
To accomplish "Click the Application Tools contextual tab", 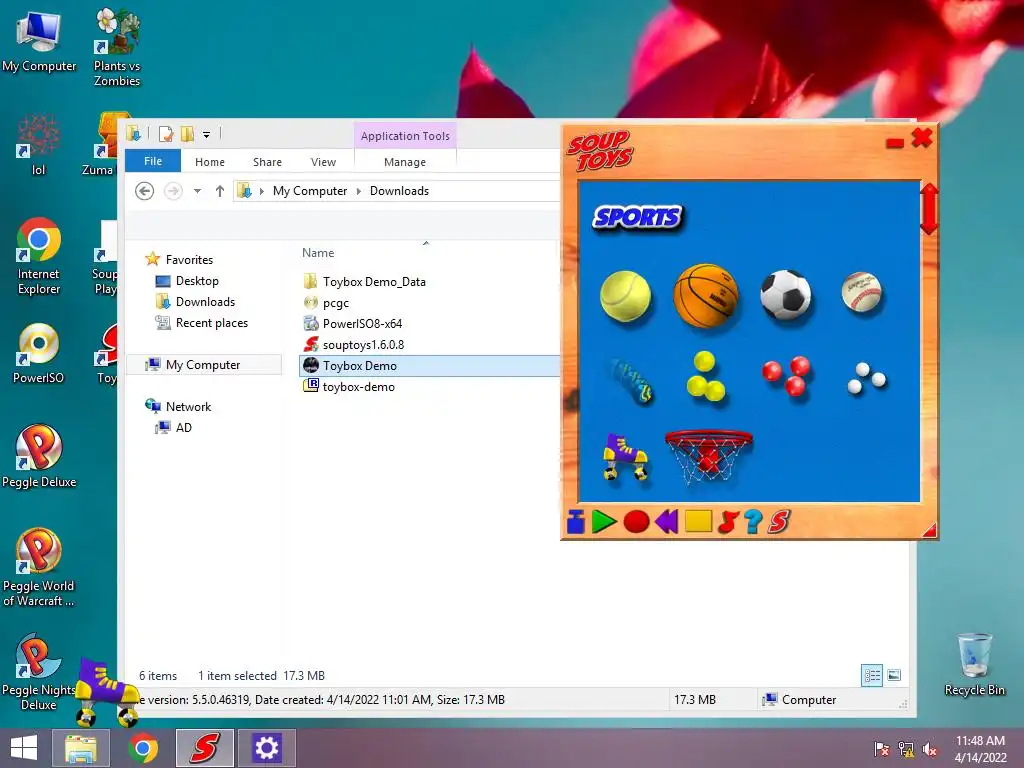I will tap(405, 136).
